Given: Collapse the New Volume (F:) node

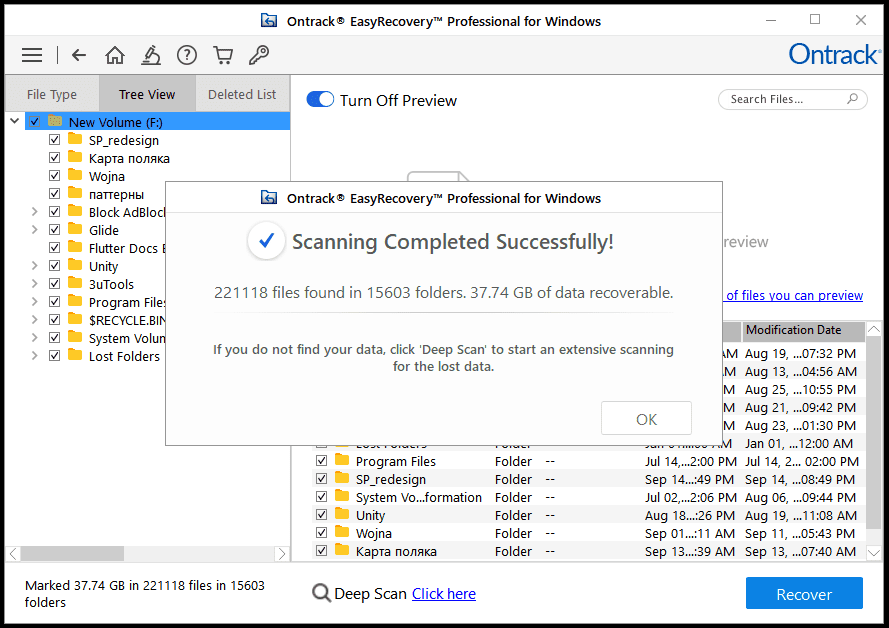Looking at the screenshot, I should coord(15,122).
